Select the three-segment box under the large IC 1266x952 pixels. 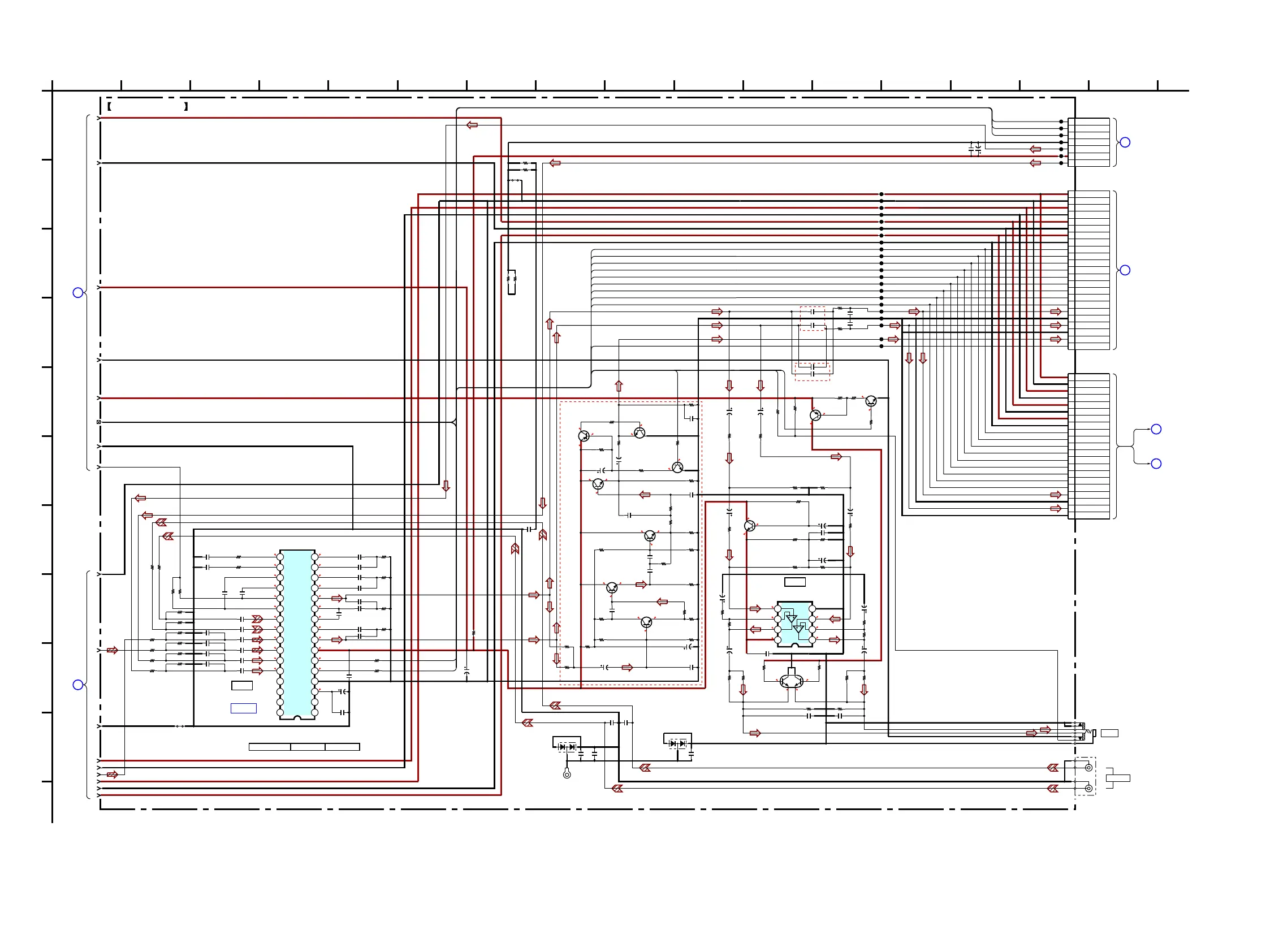pyautogui.click(x=304, y=747)
